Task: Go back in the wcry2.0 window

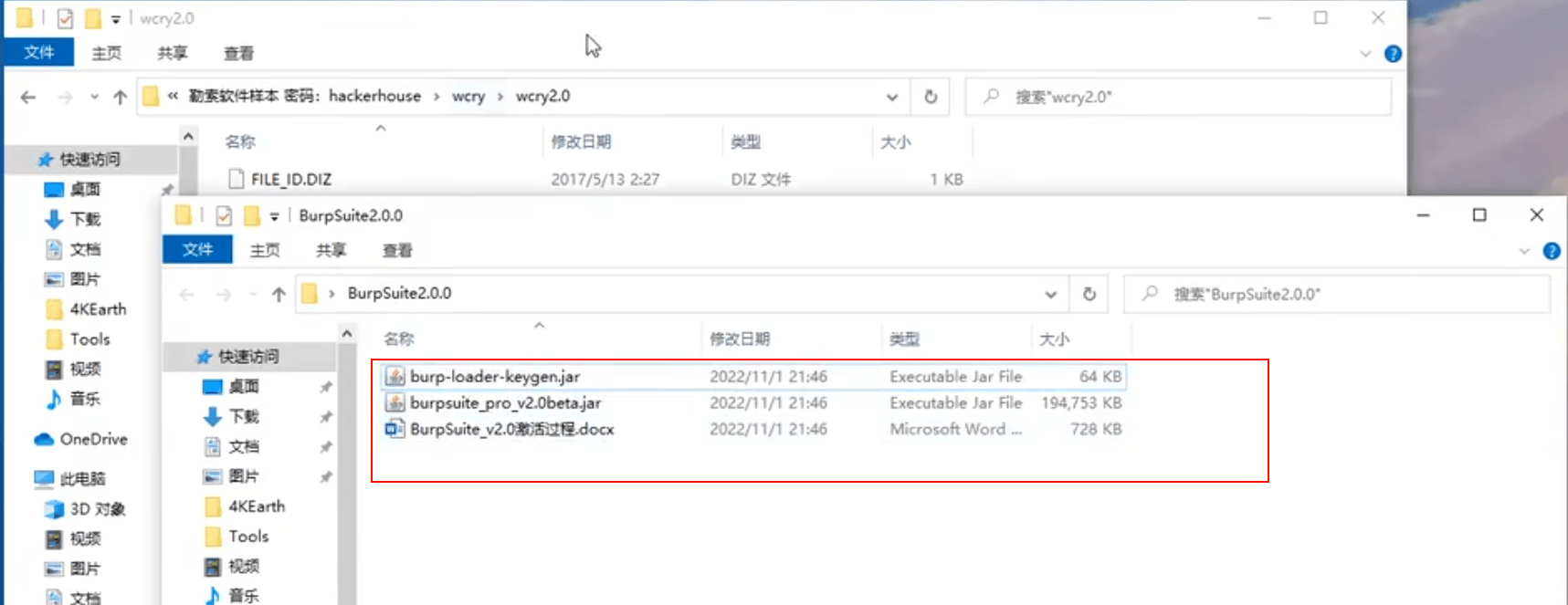Action: [28, 97]
